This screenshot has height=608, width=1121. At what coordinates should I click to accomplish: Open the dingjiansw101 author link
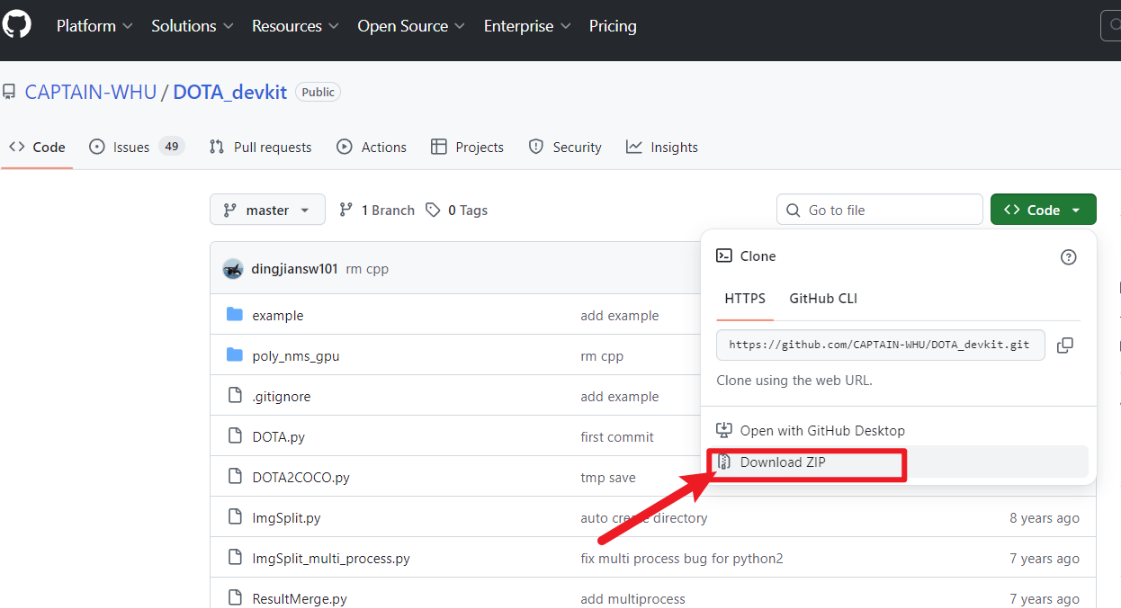[295, 269]
